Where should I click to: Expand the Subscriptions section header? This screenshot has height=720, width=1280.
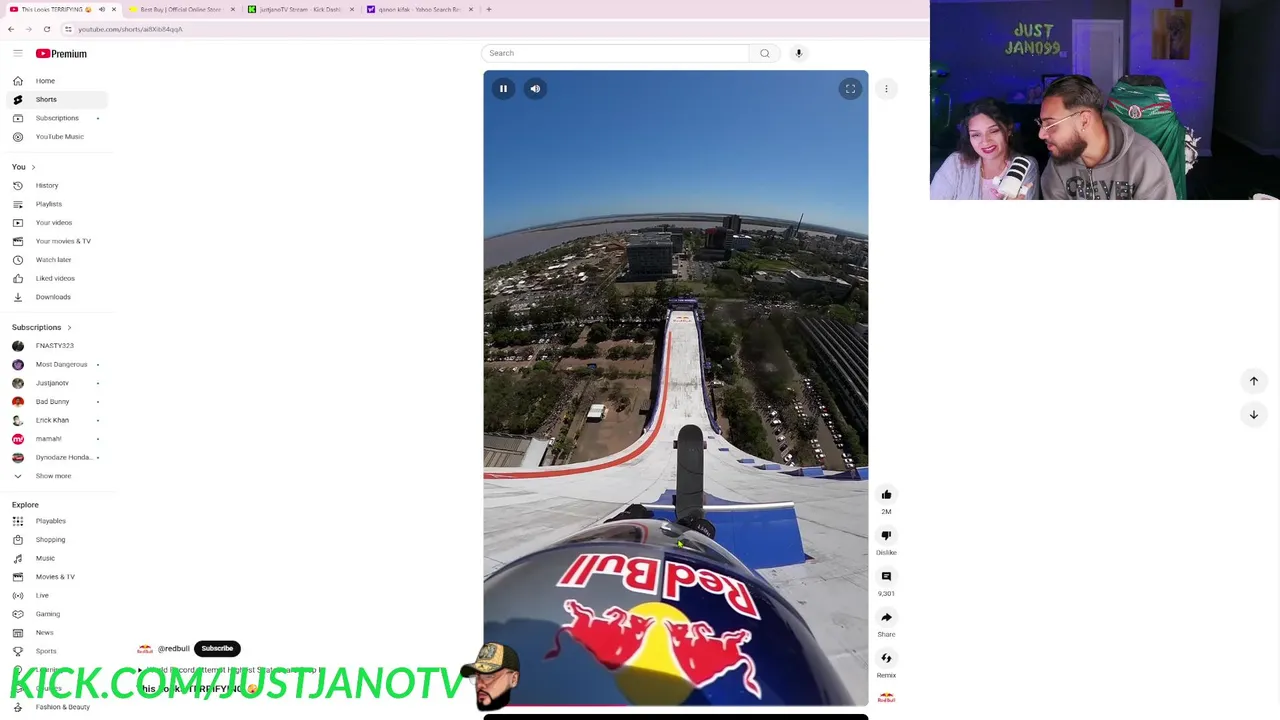[x=41, y=327]
